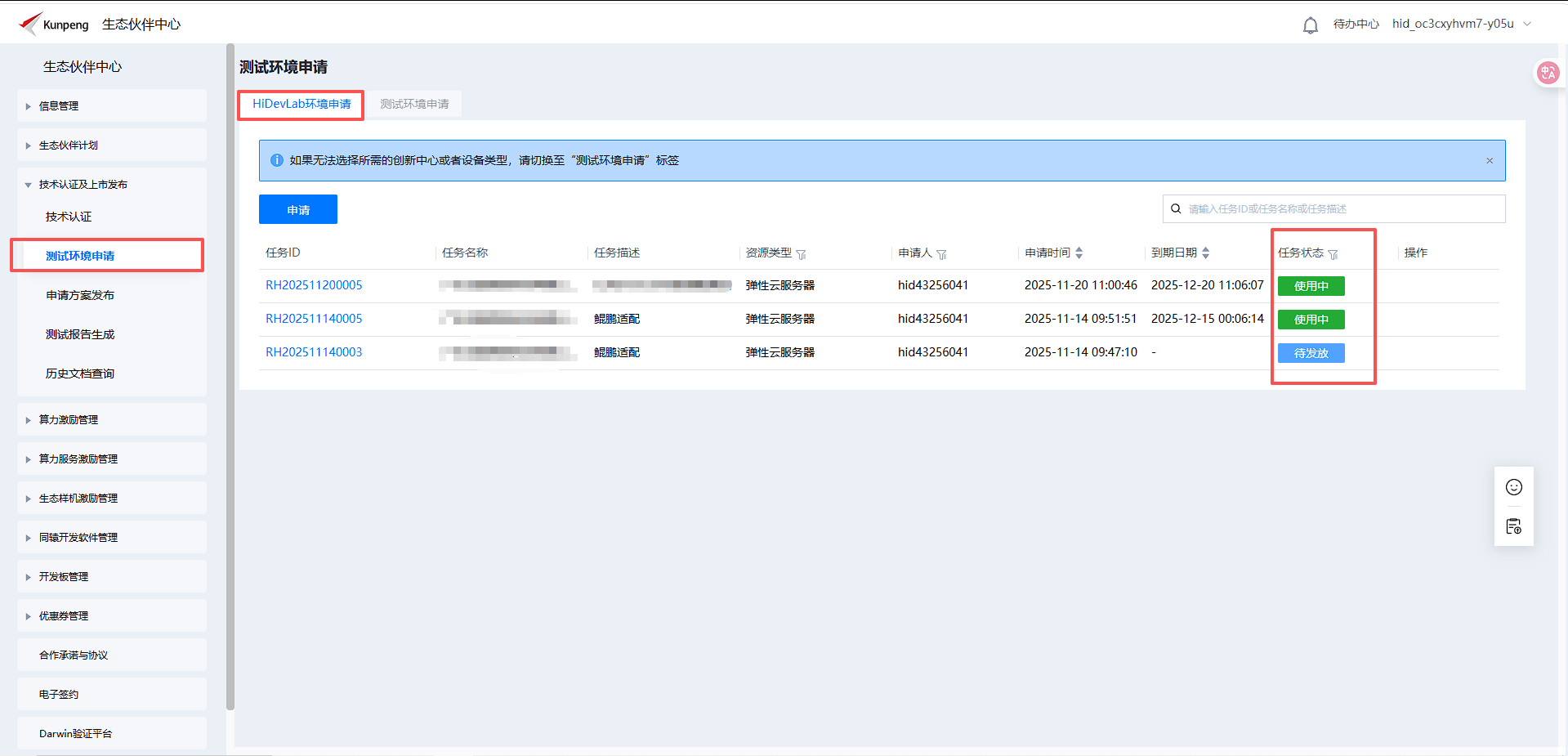
Task: Expand 同辕开发软件管理 menu
Action: 111,537
